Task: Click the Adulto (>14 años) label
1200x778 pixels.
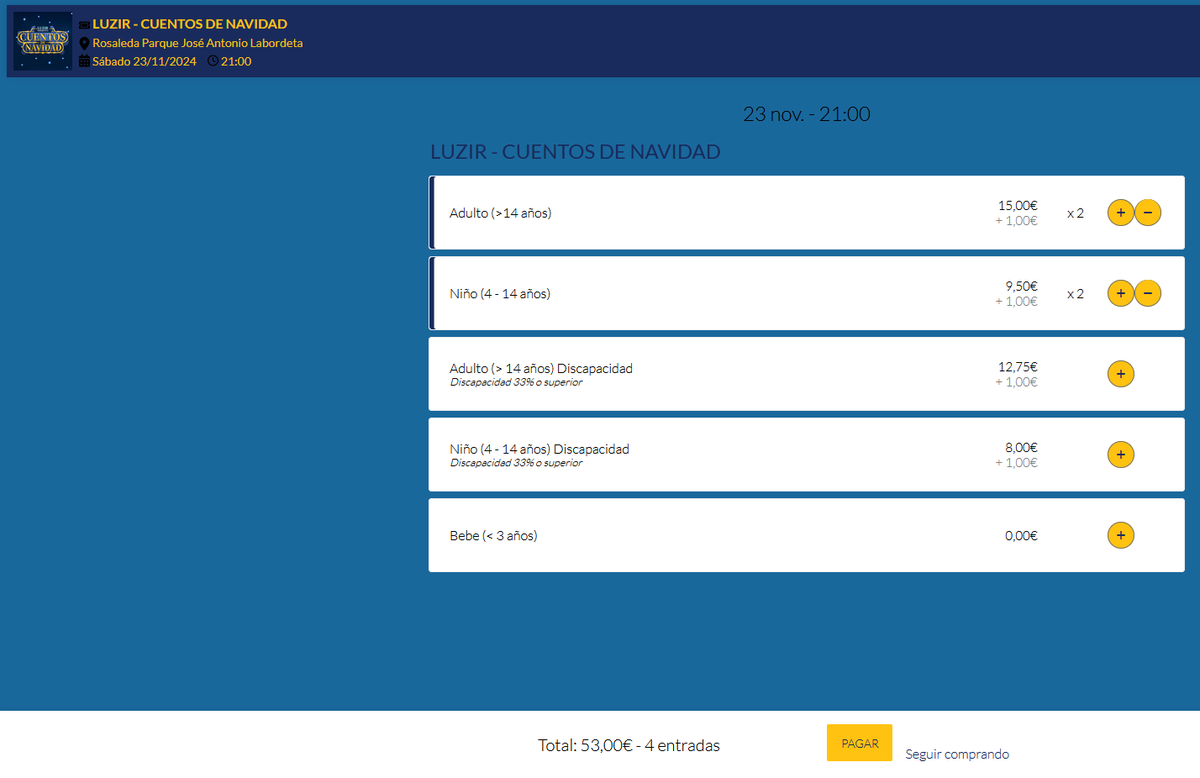Action: 501,213
